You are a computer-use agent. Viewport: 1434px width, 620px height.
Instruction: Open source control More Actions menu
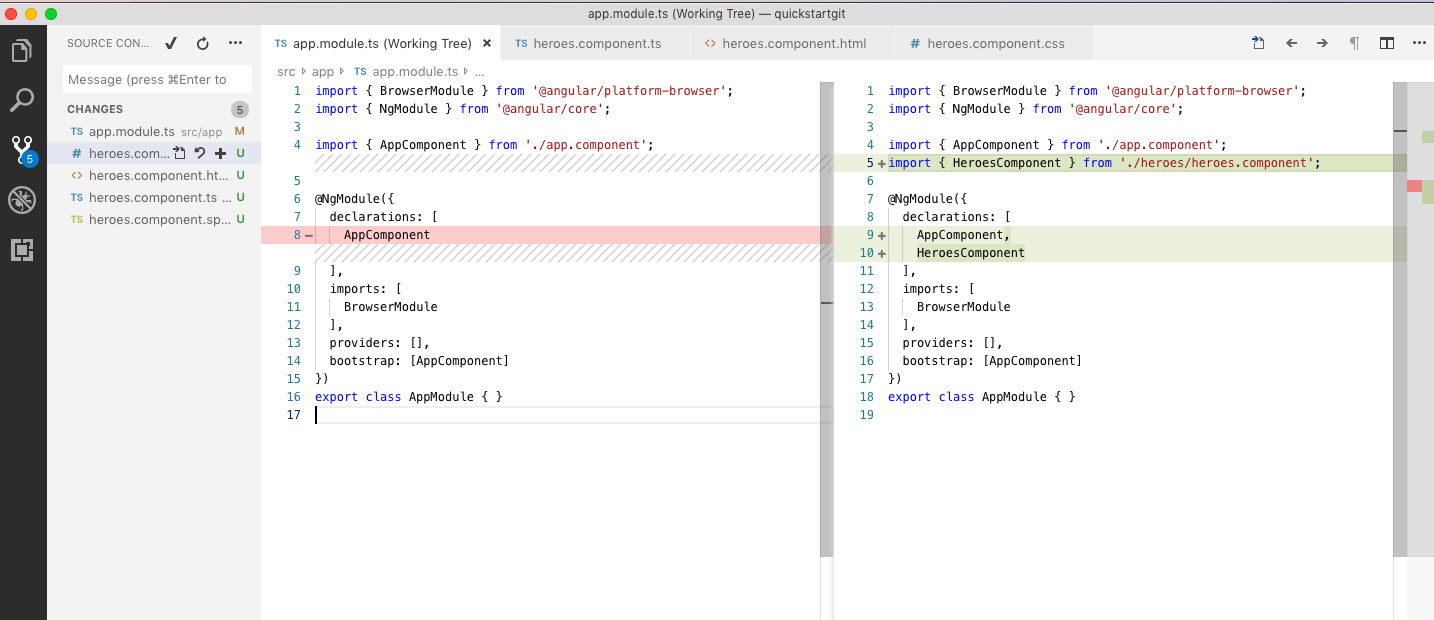(x=236, y=43)
